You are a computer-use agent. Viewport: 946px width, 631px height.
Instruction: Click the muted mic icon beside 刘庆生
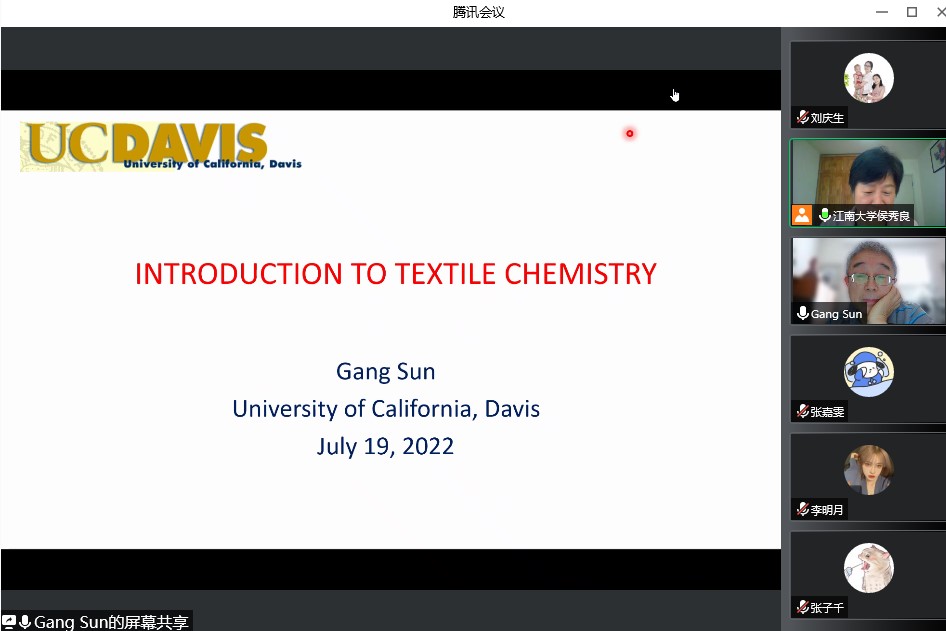click(x=802, y=118)
